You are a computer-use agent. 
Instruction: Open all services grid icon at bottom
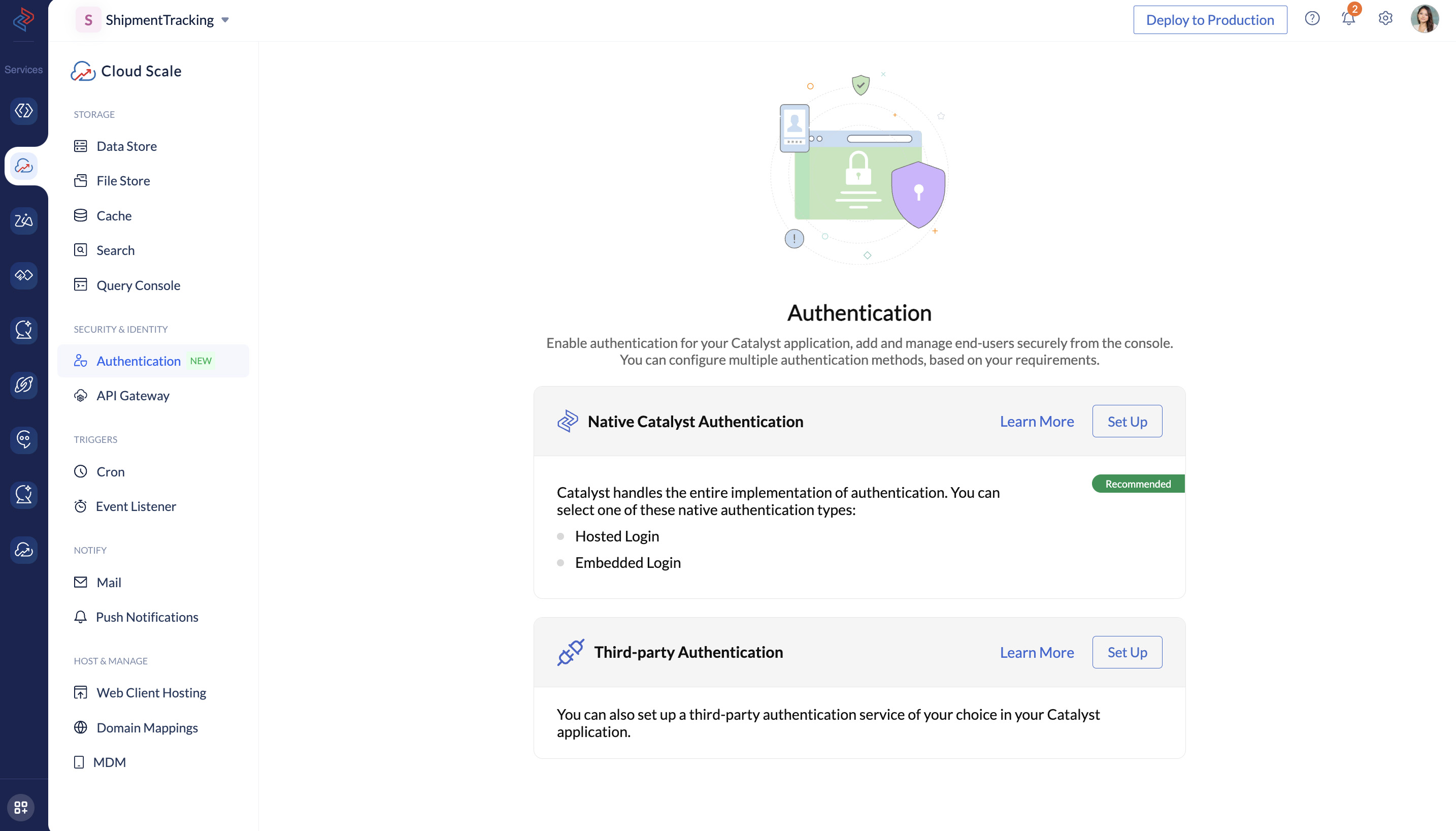click(21, 807)
